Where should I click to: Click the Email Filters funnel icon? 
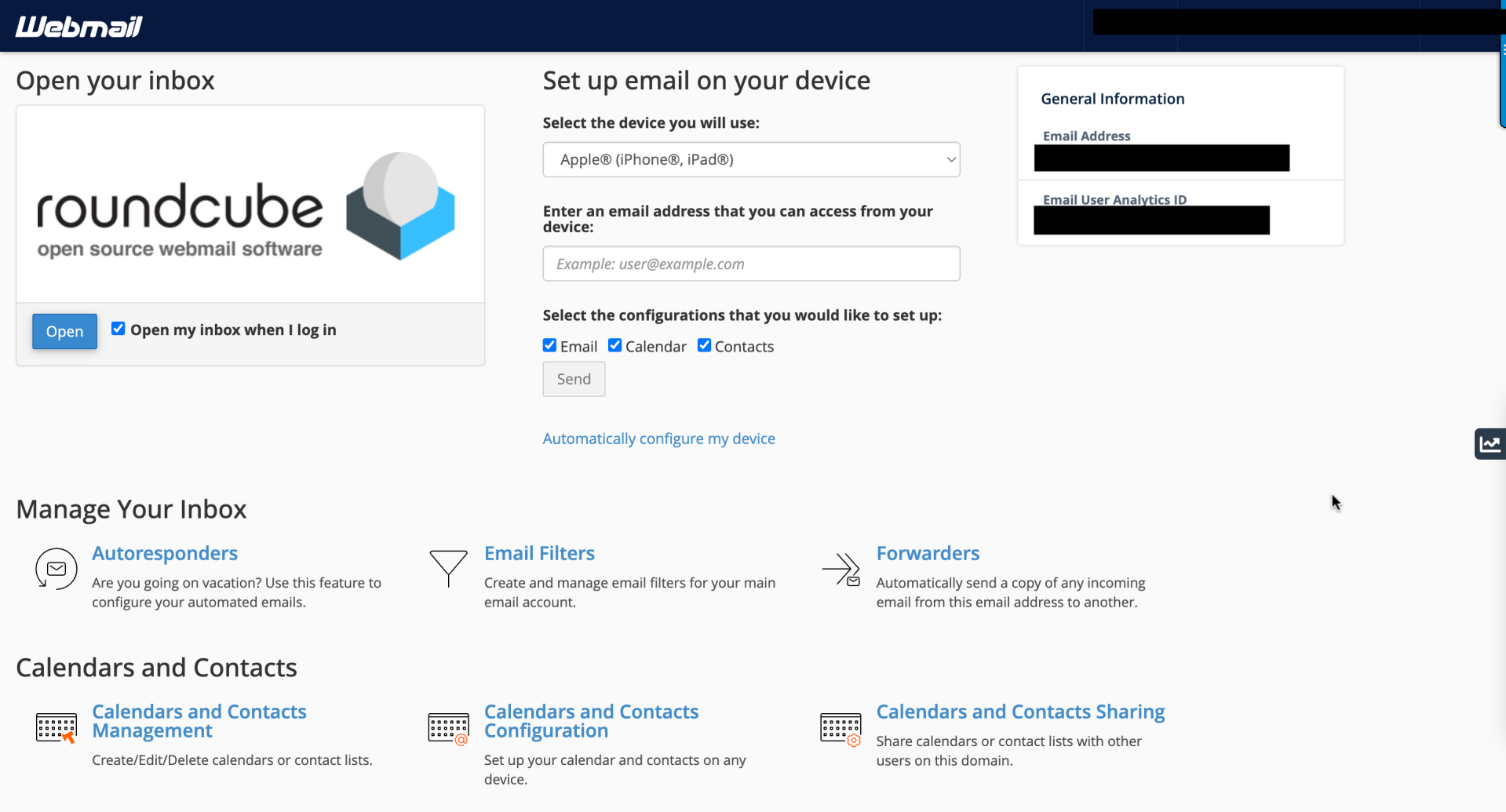[448, 568]
